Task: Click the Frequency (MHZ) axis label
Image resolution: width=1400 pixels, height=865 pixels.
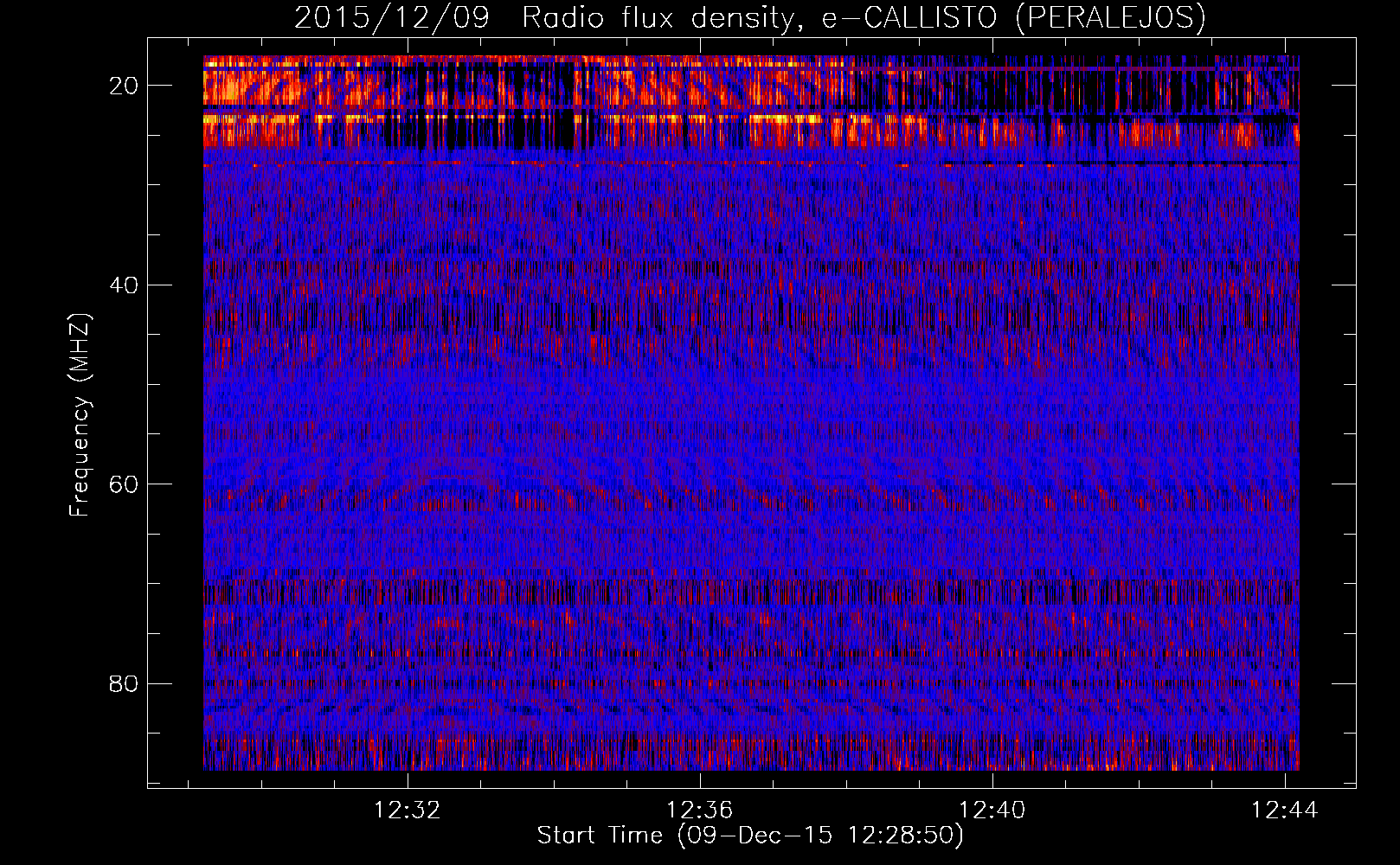Action: point(80,415)
